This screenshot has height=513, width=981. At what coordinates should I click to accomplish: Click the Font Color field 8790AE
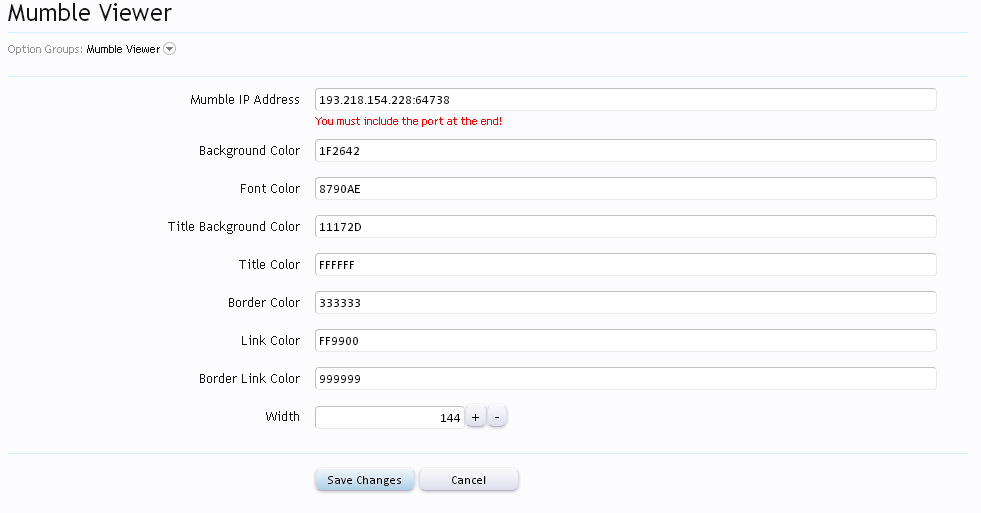pos(626,189)
